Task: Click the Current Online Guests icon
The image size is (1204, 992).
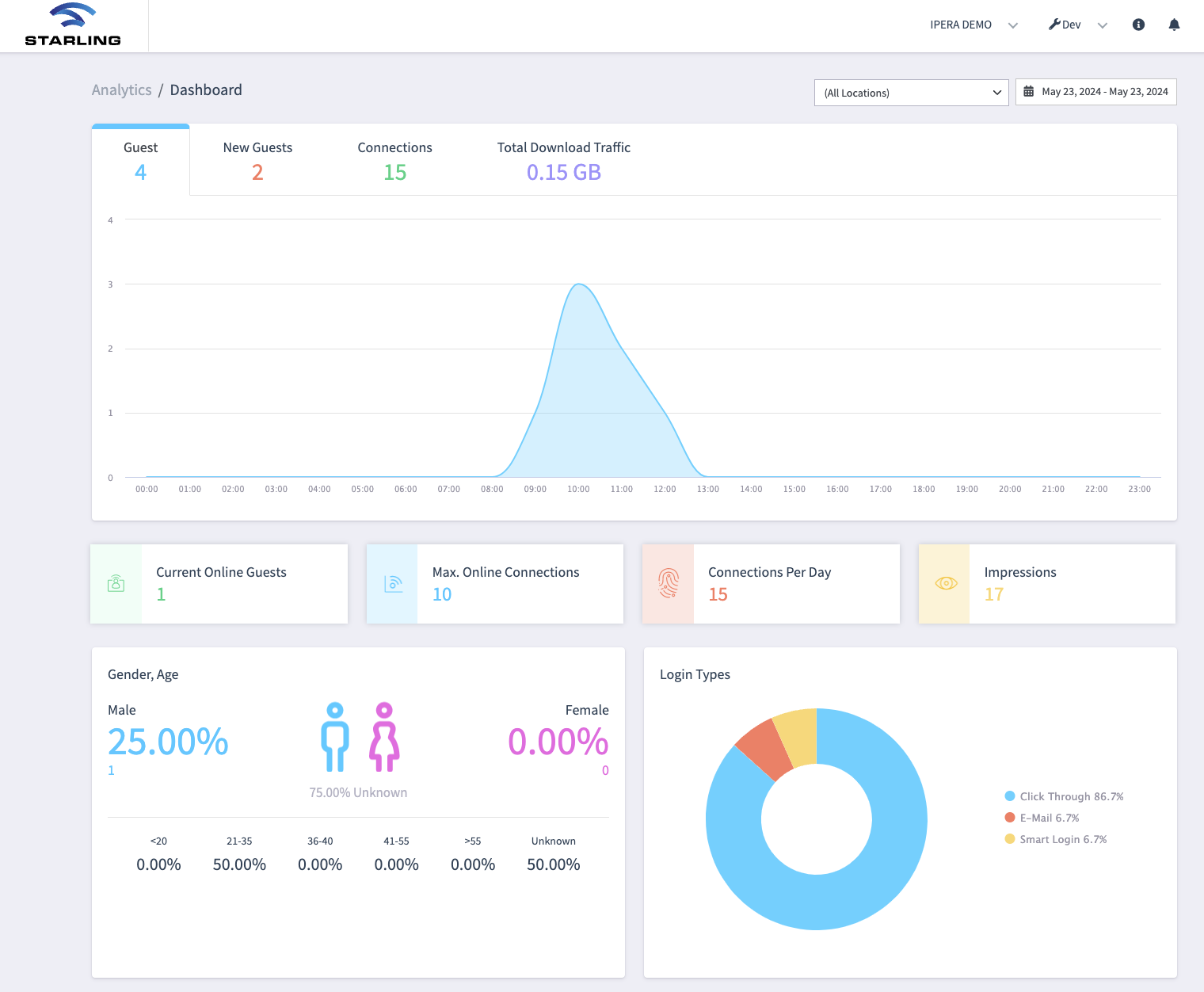Action: (116, 584)
